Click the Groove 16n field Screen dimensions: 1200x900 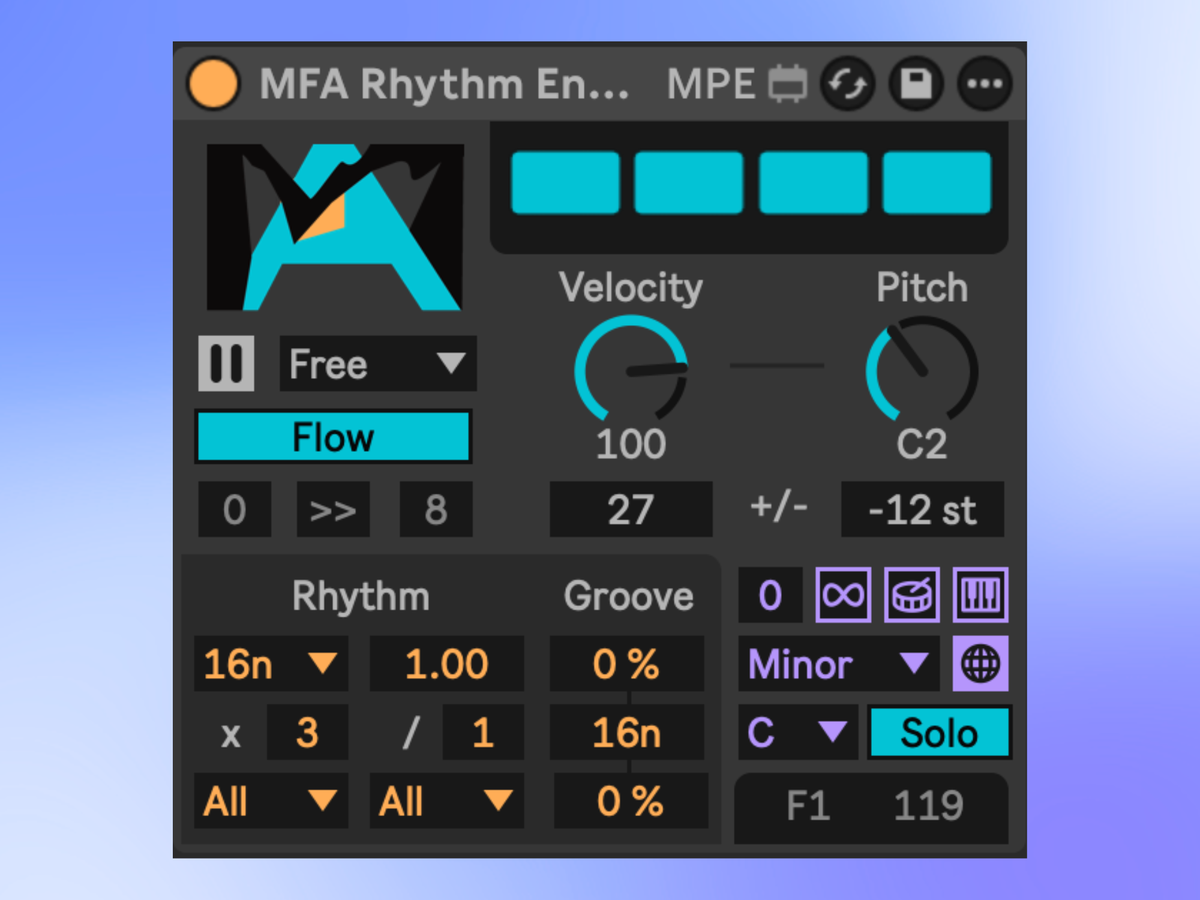[x=627, y=733]
